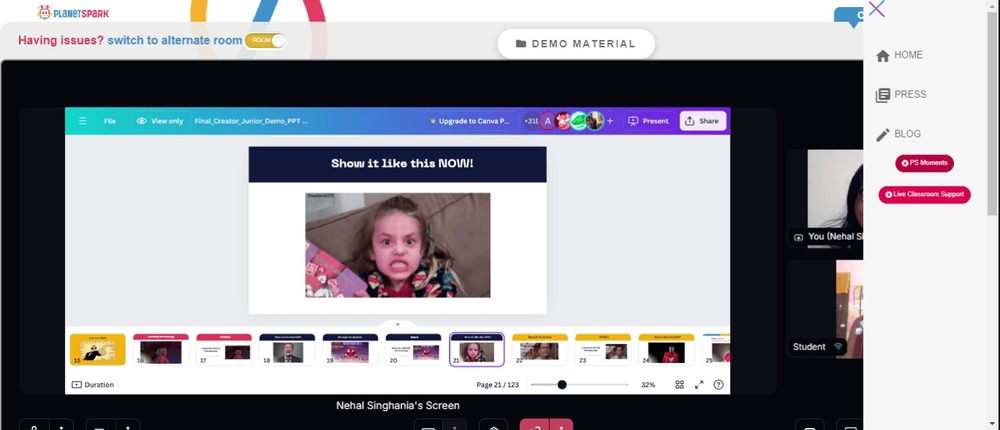Screen dimensions: 1000x430
Task: Open the Canva hamburger menu
Action: pos(82,121)
